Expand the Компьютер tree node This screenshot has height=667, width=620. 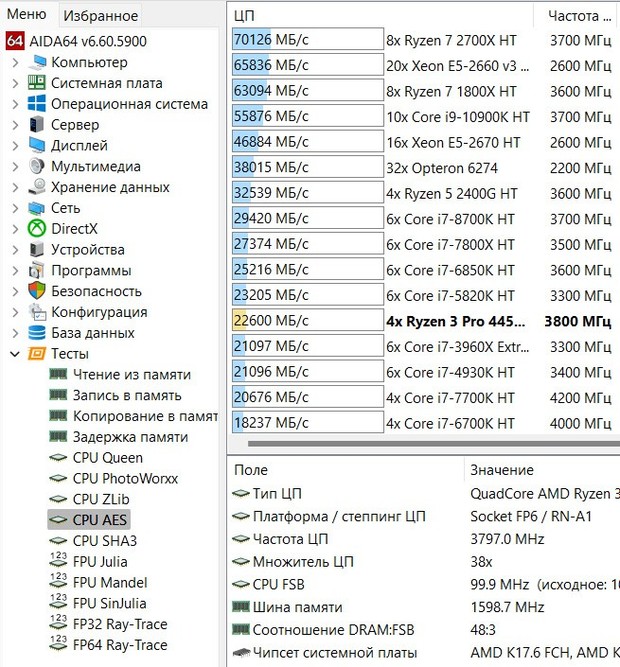point(15,63)
